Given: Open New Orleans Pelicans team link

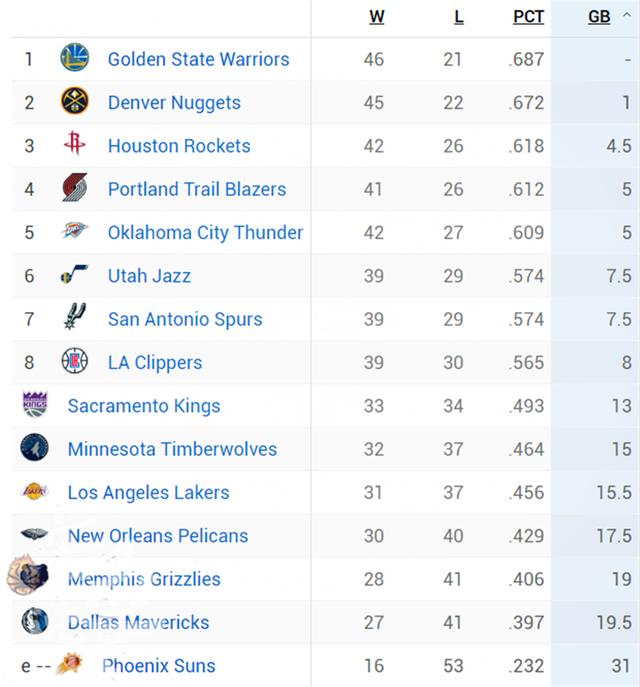Looking at the screenshot, I should pyautogui.click(x=158, y=536).
